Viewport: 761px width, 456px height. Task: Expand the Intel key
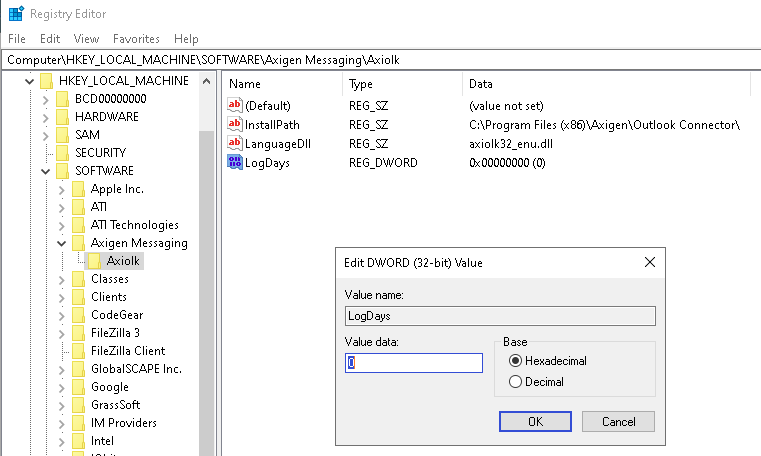[x=62, y=441]
